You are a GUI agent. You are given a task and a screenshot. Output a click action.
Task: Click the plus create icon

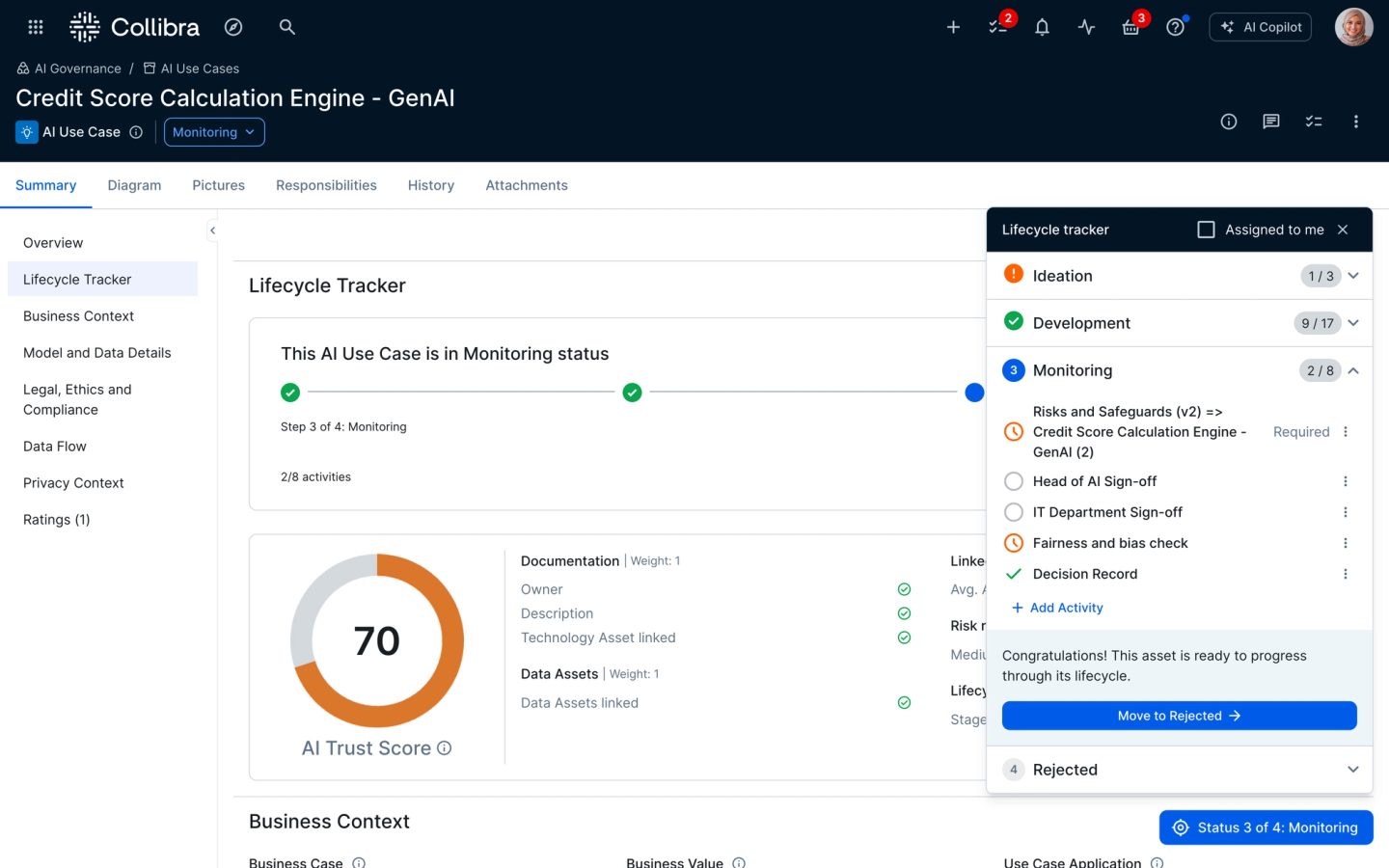tap(953, 27)
